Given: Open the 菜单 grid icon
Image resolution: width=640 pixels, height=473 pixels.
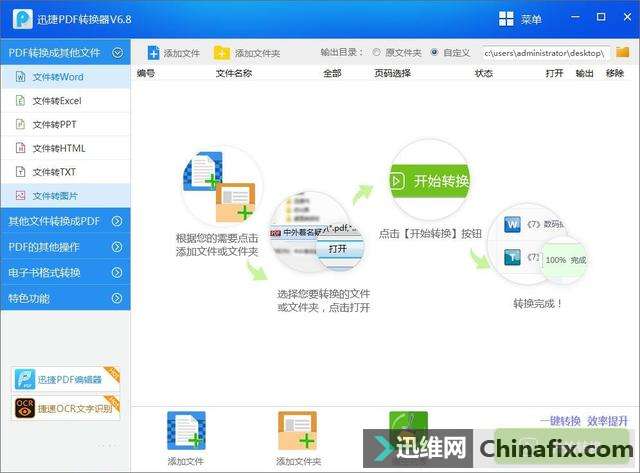Looking at the screenshot, I should click(x=506, y=19).
